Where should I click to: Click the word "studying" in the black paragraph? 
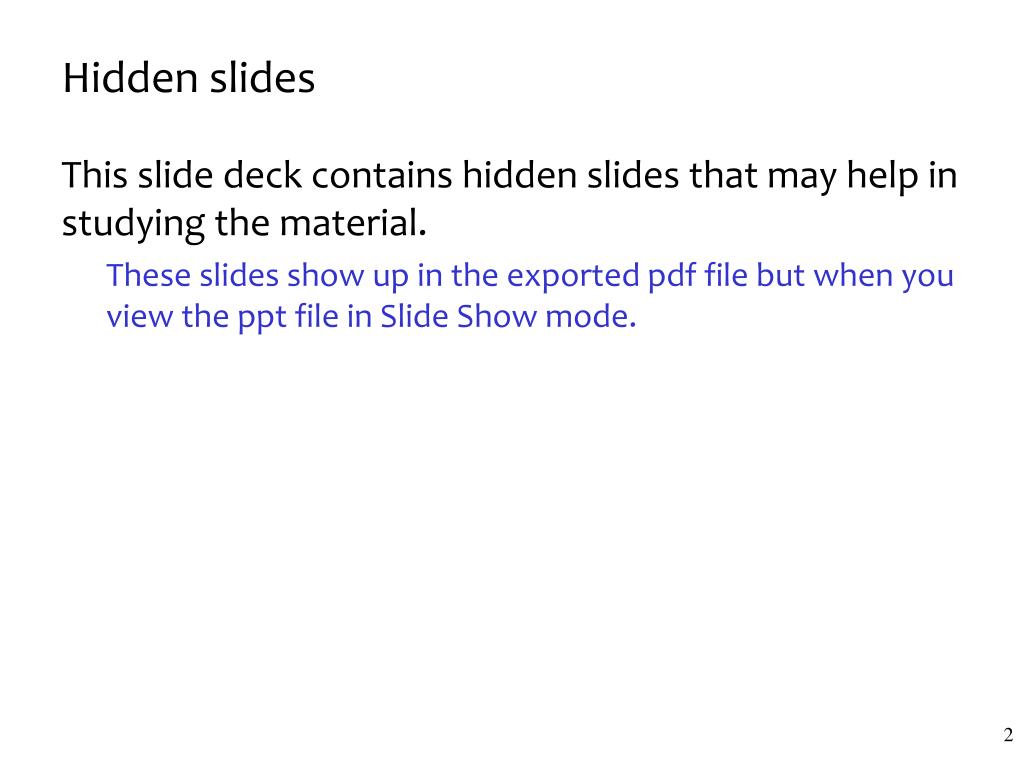[x=133, y=224]
